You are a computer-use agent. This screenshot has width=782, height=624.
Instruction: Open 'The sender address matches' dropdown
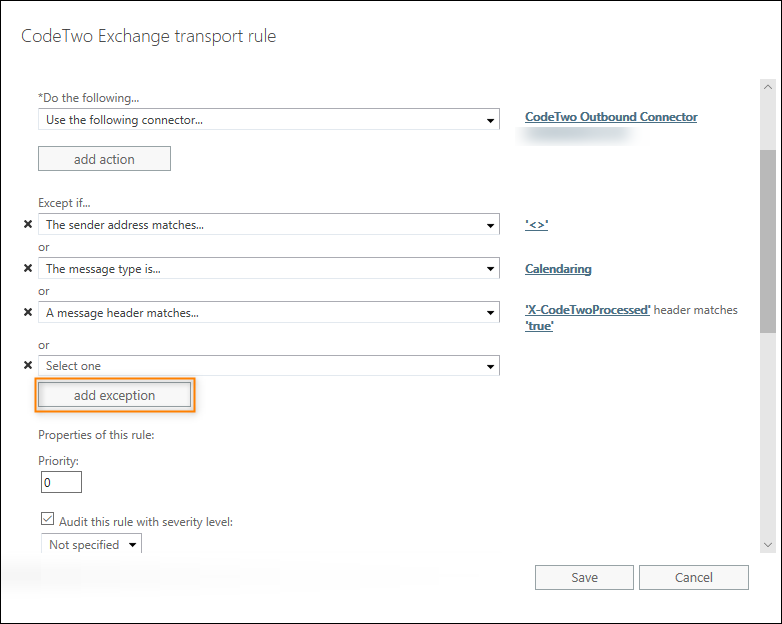tap(269, 224)
